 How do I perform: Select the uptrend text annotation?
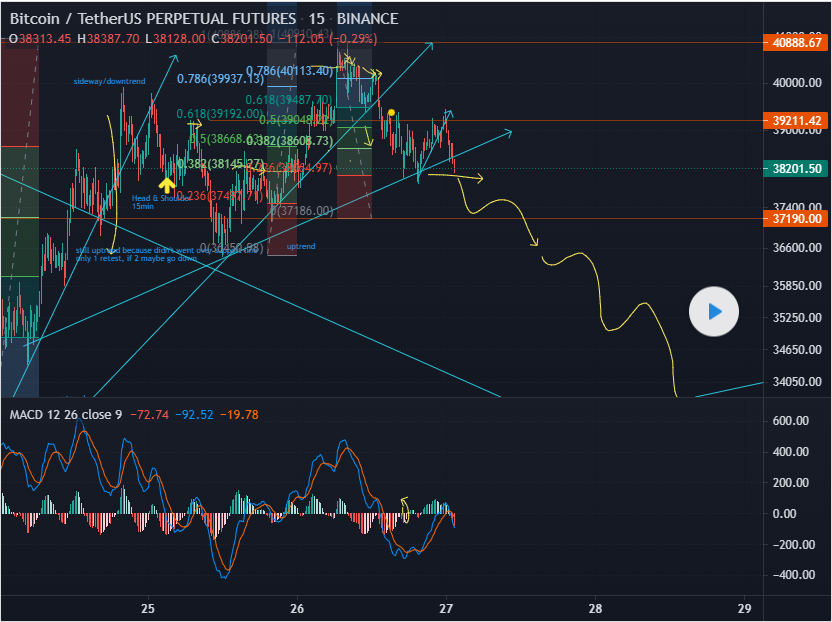(301, 246)
